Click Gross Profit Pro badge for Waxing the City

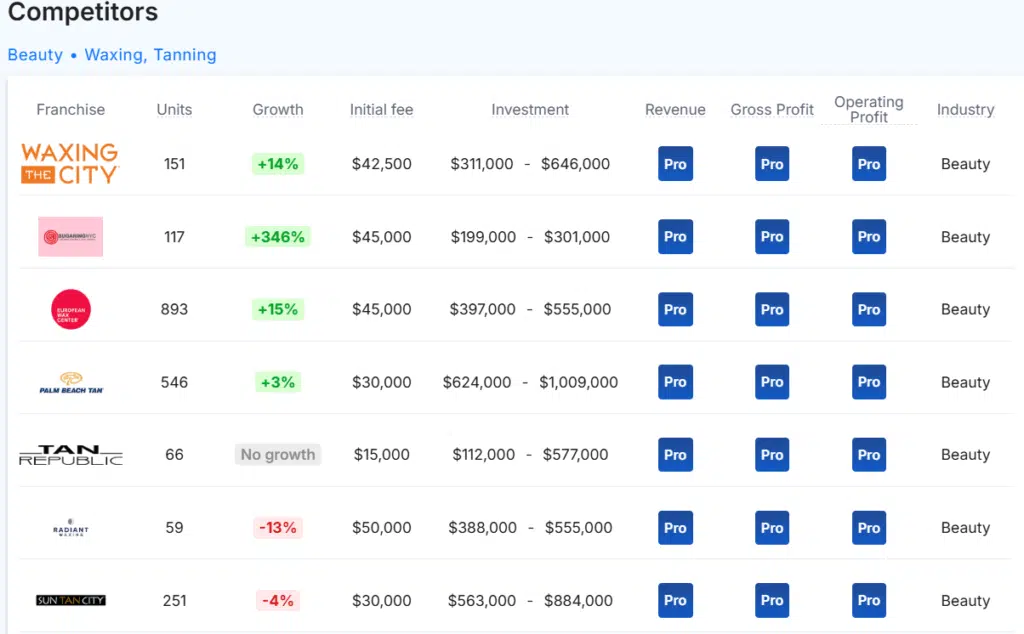(x=772, y=164)
